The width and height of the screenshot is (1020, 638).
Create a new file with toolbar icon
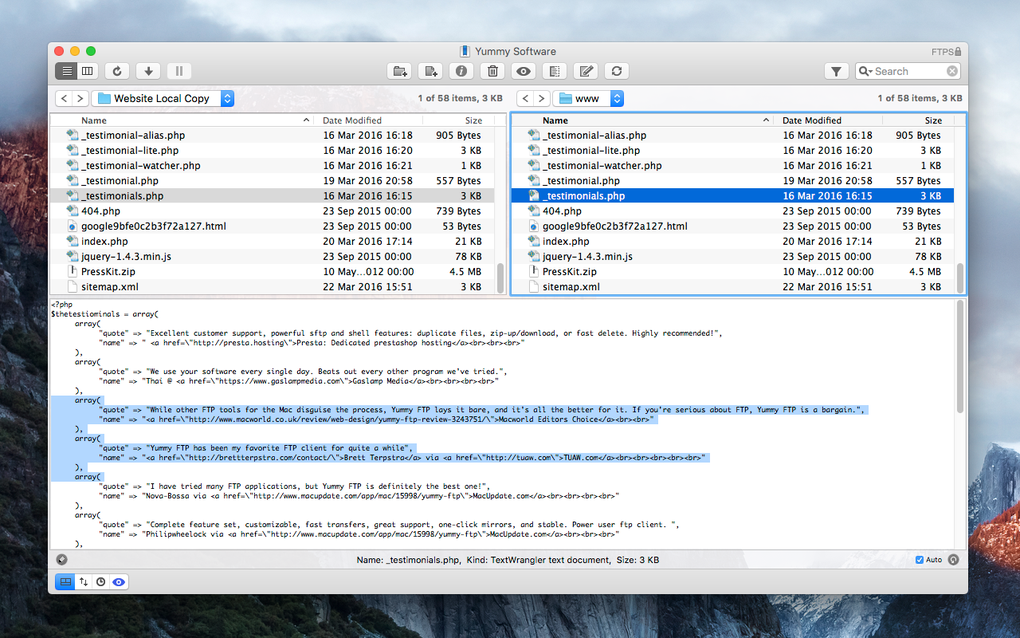(431, 71)
